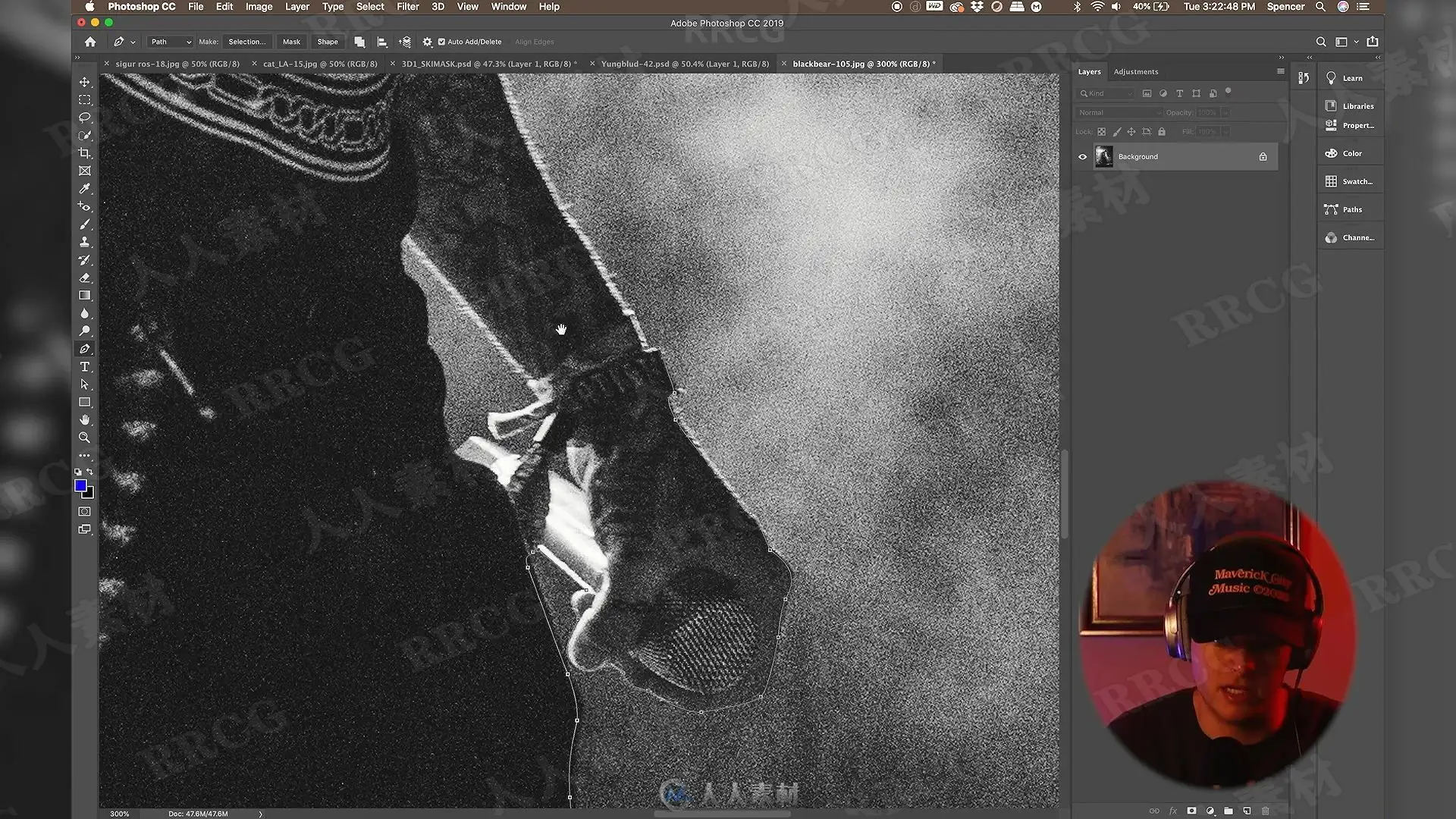Switch to Yungblud-42.psd document tab

click(x=685, y=64)
